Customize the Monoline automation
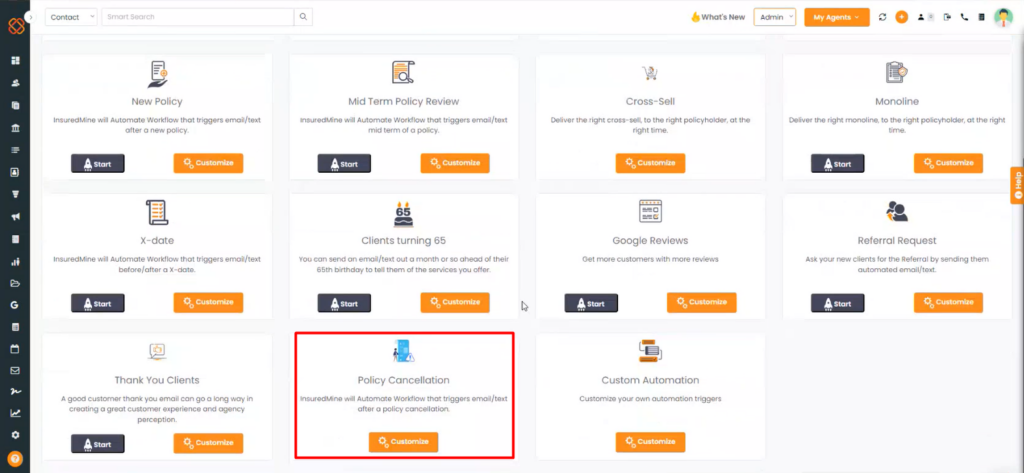 coord(948,163)
